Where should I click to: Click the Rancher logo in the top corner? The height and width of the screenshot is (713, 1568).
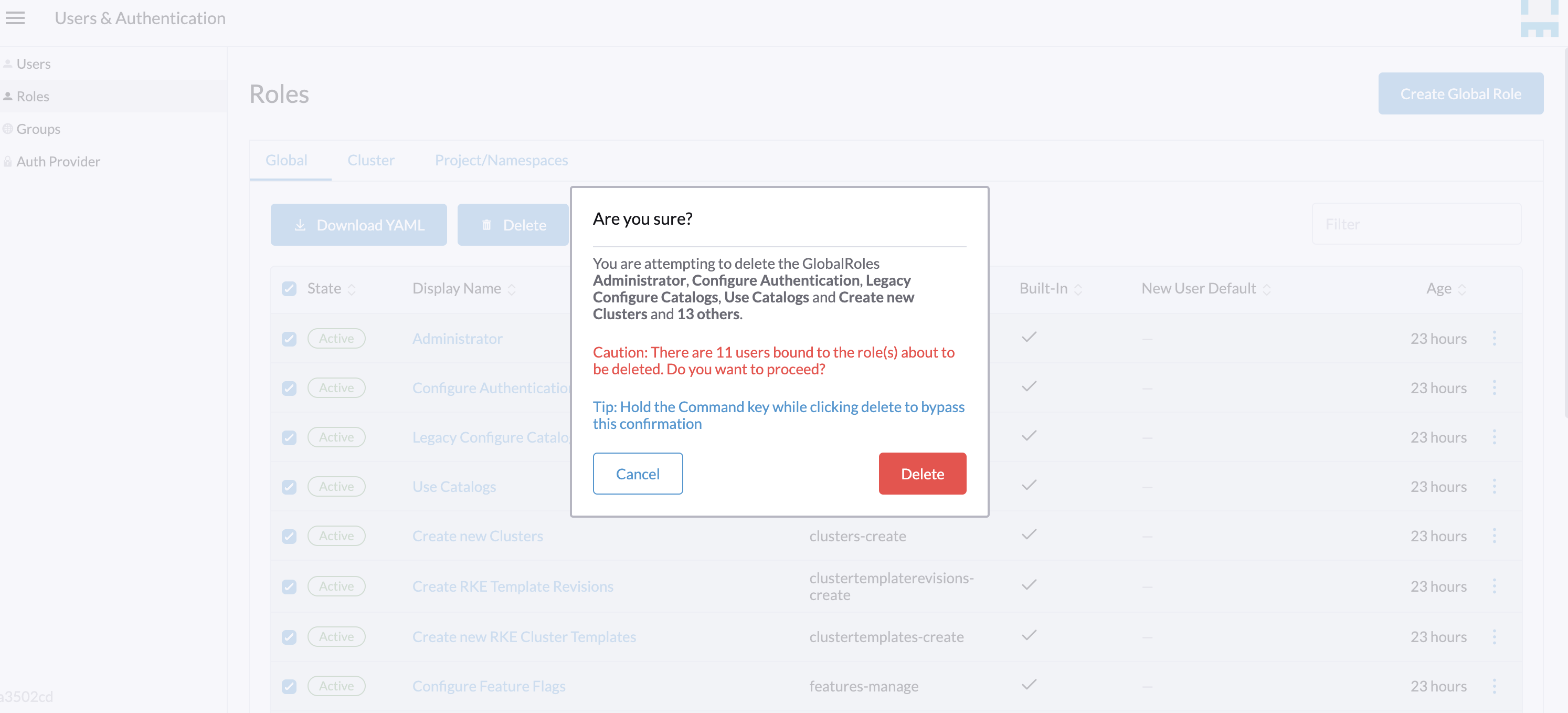(1541, 18)
